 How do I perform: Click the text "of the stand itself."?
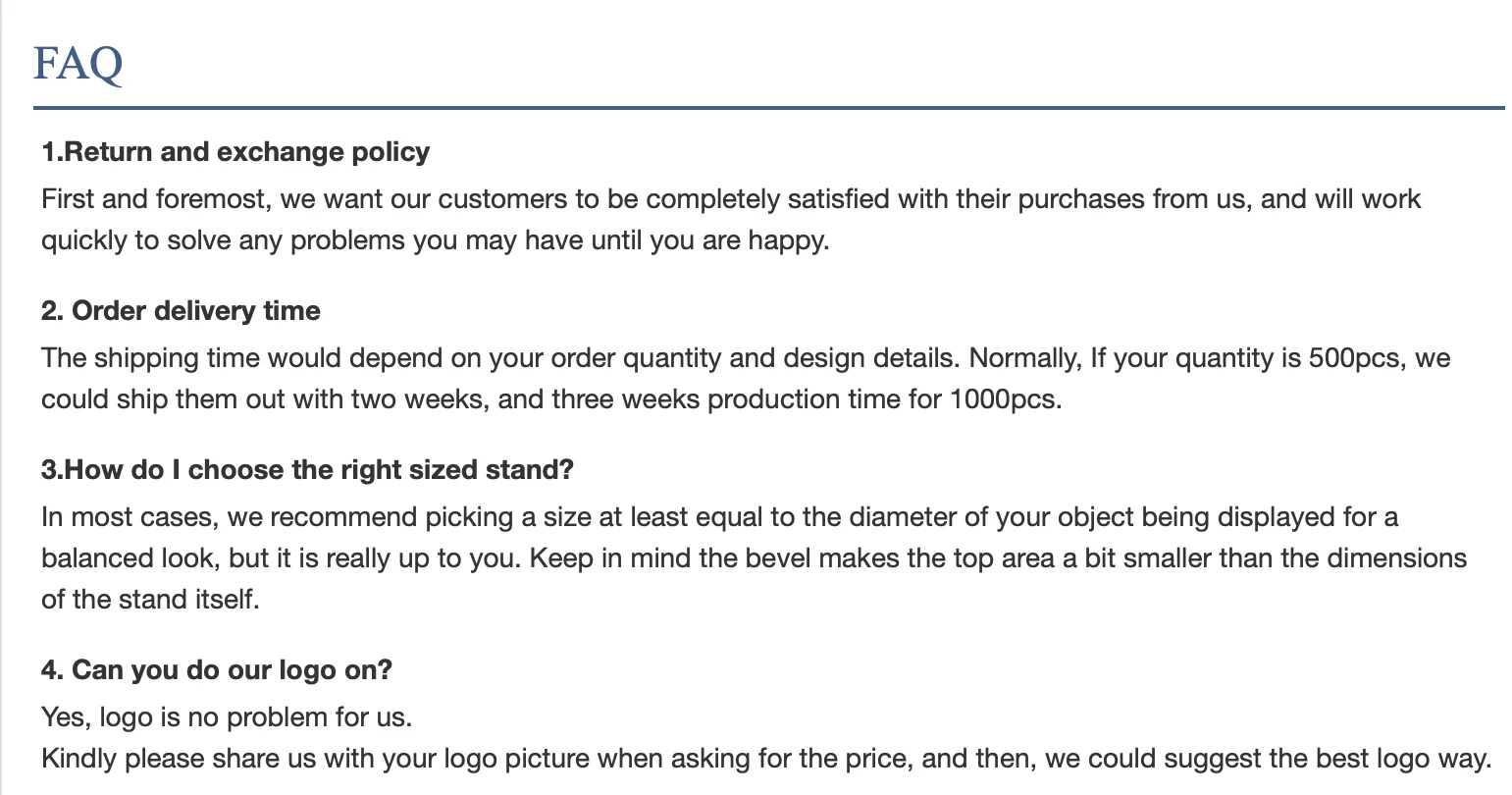tap(150, 600)
